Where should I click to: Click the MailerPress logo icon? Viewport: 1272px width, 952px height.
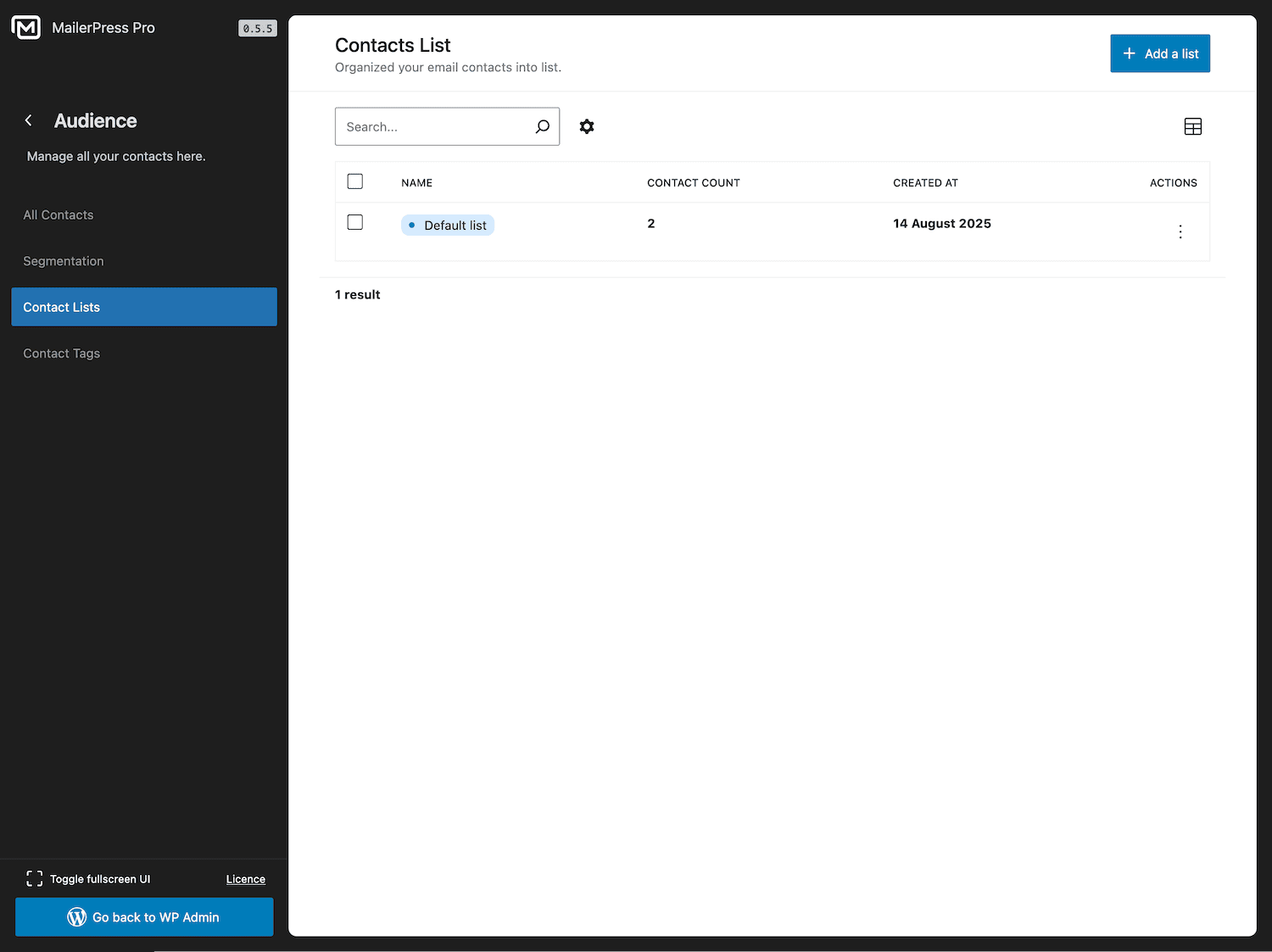(26, 28)
